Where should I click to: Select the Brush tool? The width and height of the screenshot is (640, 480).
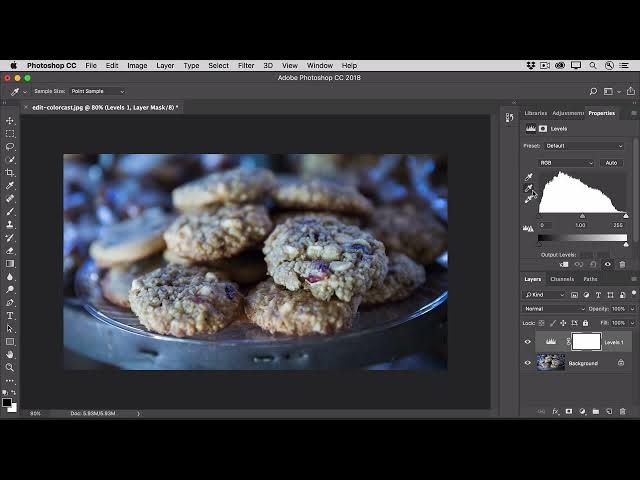(10, 211)
